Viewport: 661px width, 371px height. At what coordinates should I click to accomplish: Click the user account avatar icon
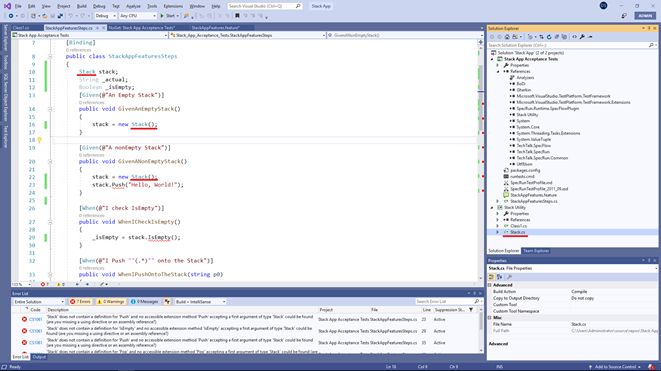click(x=603, y=6)
